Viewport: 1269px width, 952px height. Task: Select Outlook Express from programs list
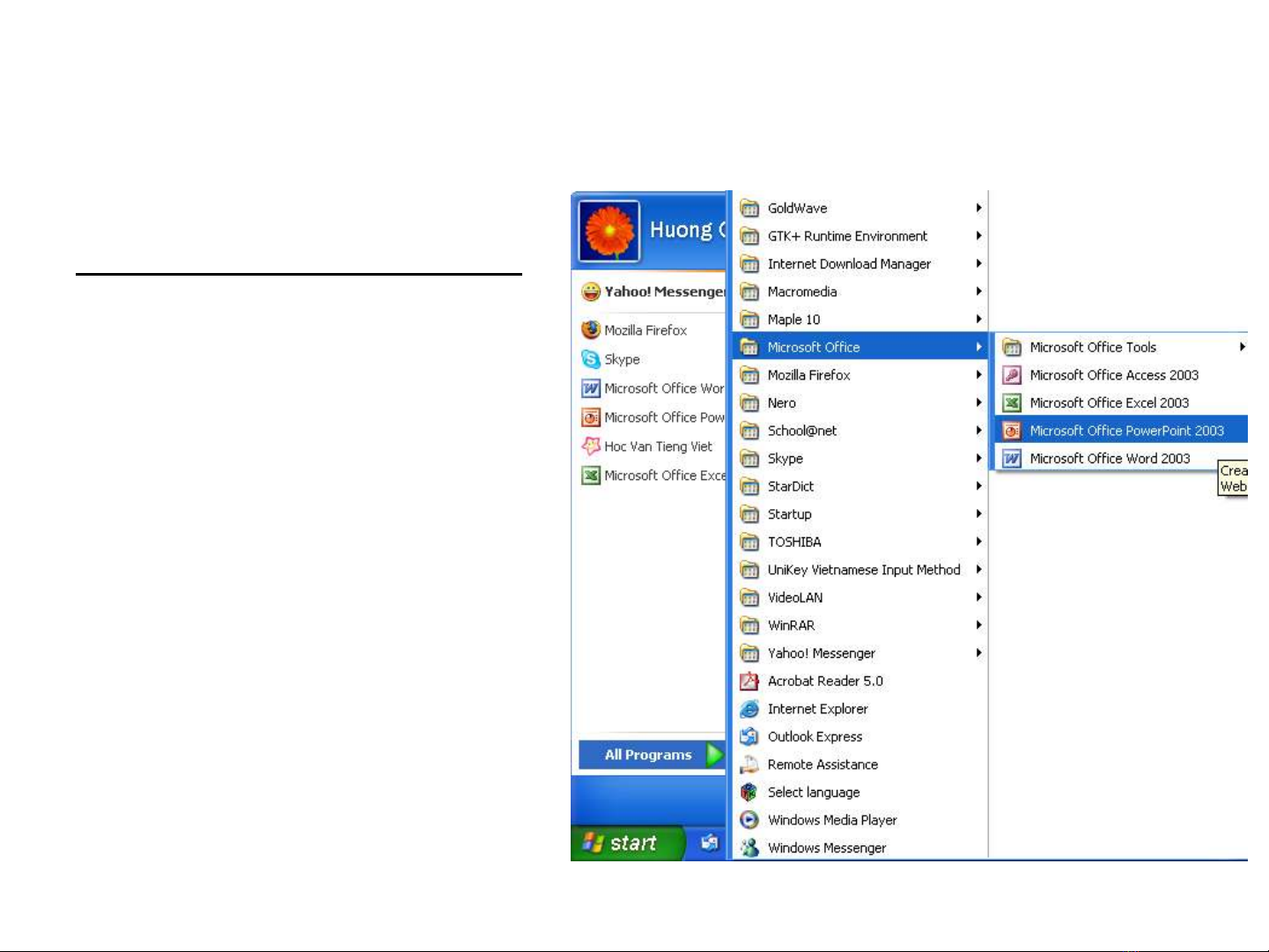[815, 737]
